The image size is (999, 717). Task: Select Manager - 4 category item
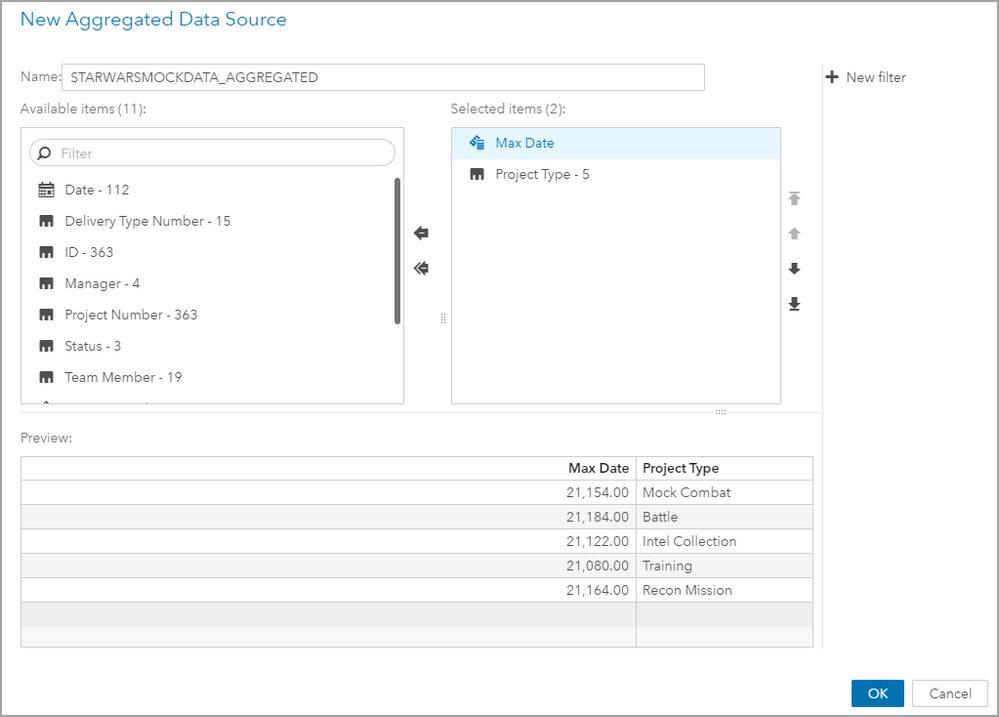tap(102, 284)
